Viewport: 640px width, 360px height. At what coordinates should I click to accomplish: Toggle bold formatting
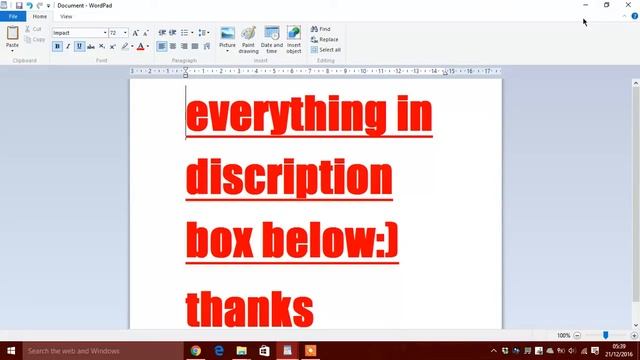[x=57, y=47]
